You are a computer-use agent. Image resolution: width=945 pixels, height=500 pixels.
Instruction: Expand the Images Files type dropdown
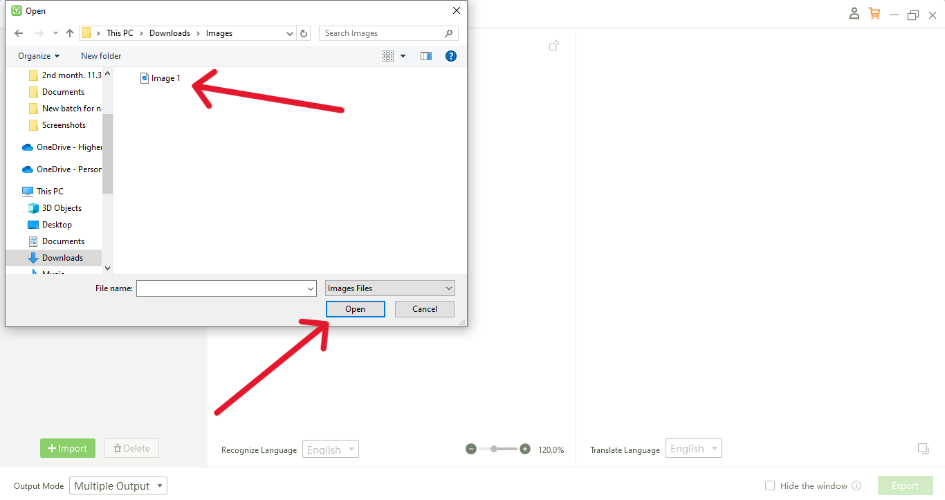(x=390, y=288)
